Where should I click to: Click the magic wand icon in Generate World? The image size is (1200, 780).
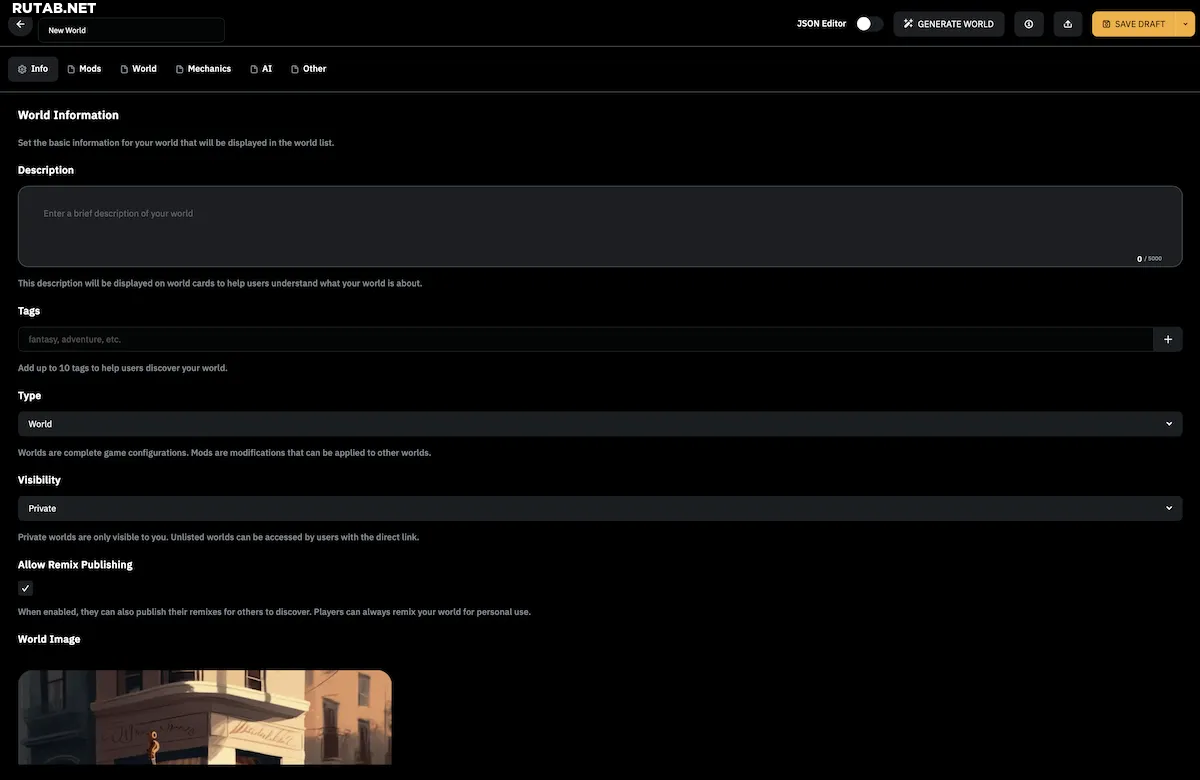(908, 24)
